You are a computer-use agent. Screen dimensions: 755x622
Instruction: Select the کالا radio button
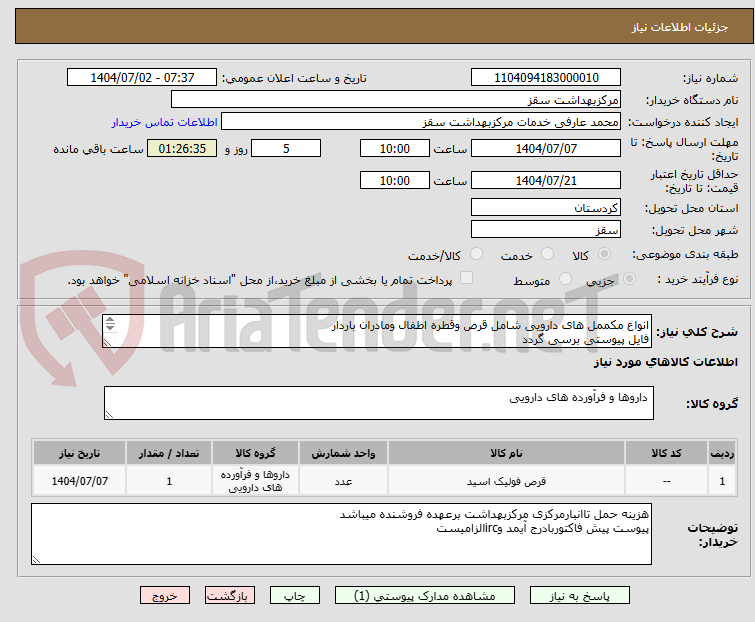tap(604, 254)
